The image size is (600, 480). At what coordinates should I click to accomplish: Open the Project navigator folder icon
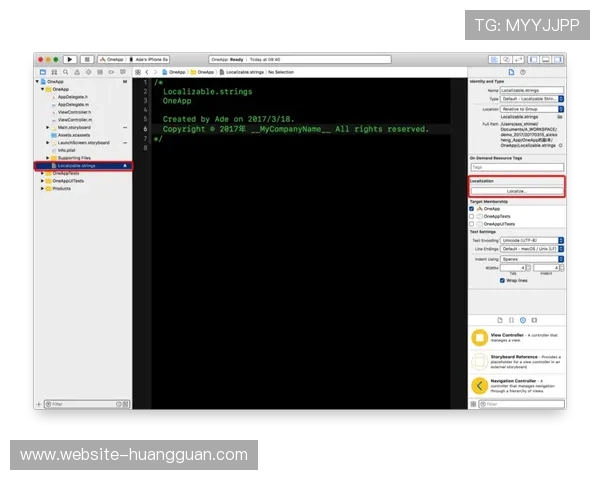[42, 72]
